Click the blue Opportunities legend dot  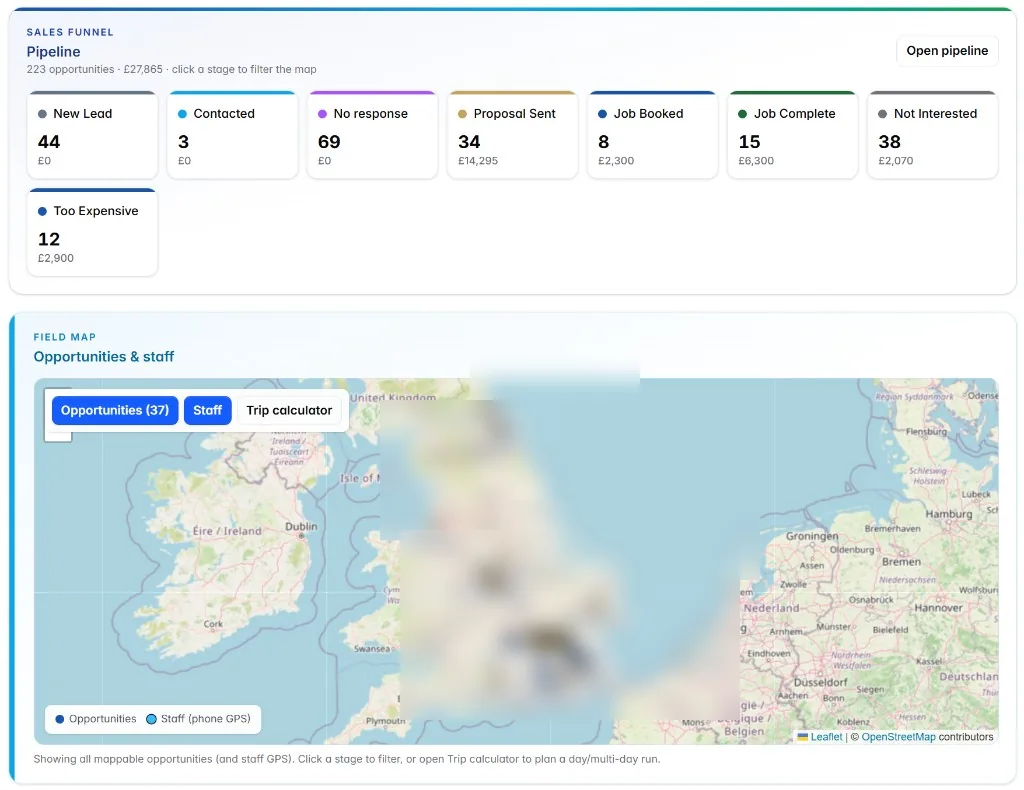[60, 719]
